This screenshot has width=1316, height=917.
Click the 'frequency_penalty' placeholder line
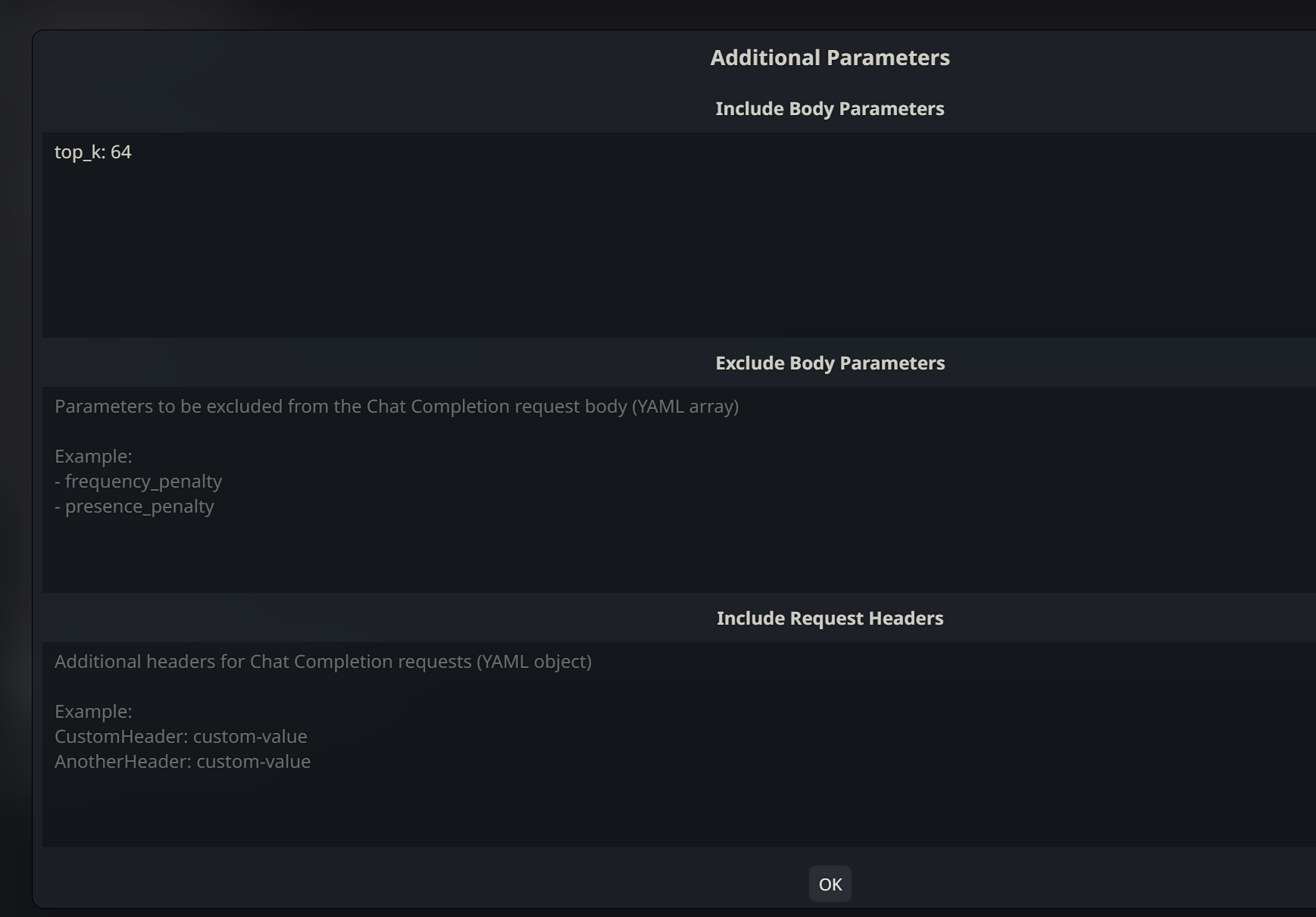point(139,482)
